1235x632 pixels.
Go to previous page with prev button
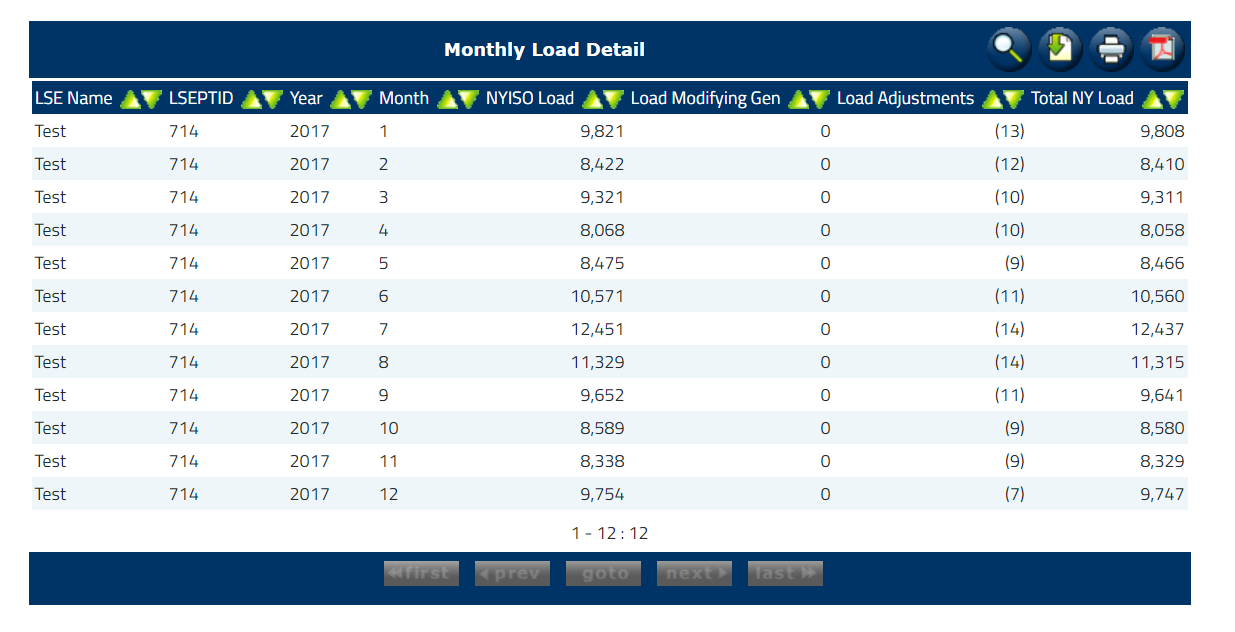tap(512, 573)
